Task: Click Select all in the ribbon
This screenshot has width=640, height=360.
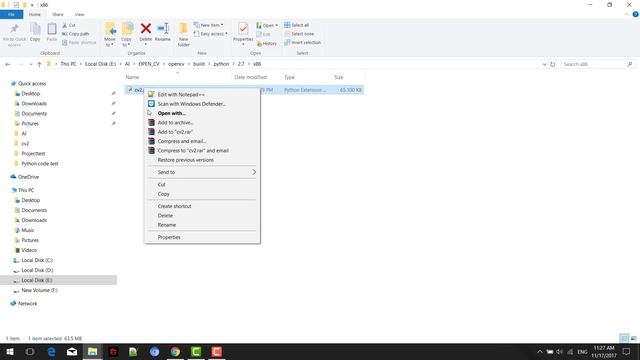Action: (x=296, y=25)
